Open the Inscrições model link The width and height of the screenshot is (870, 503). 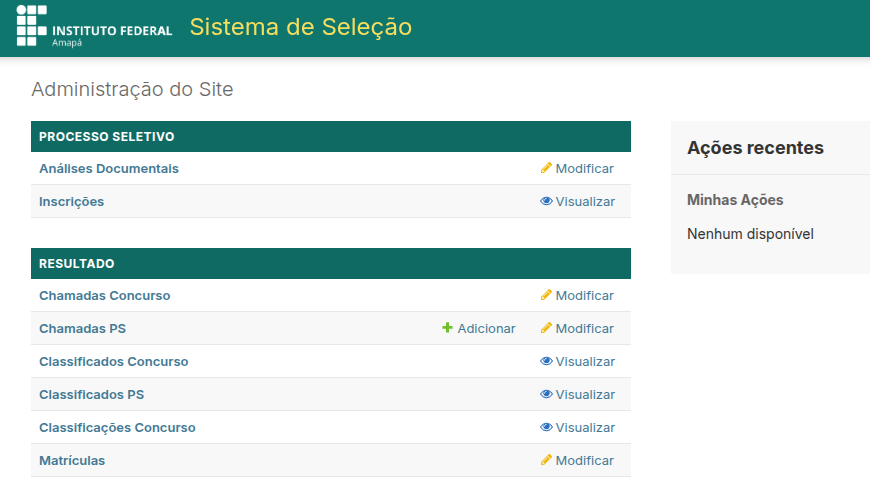click(x=71, y=201)
